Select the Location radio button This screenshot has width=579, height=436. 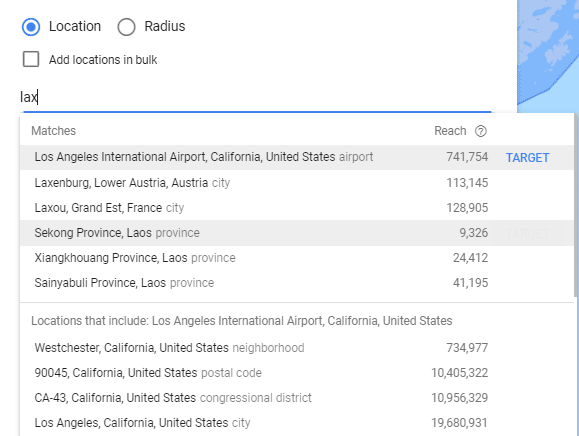click(x=31, y=27)
